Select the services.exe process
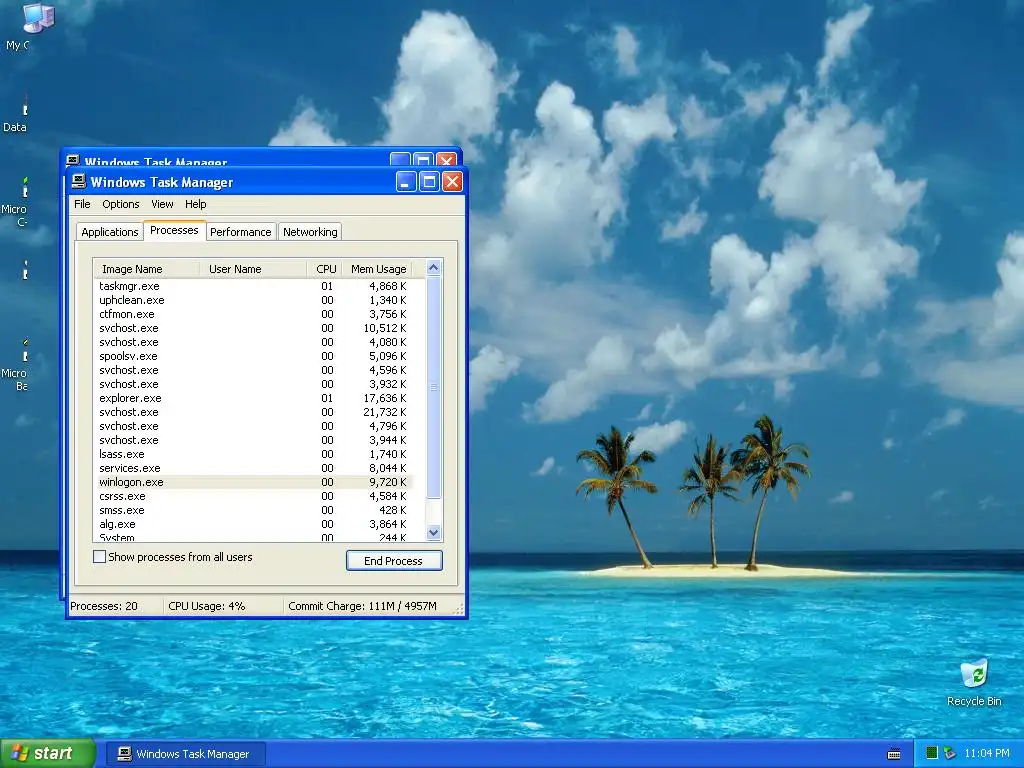This screenshot has height=768, width=1024. (x=253, y=468)
